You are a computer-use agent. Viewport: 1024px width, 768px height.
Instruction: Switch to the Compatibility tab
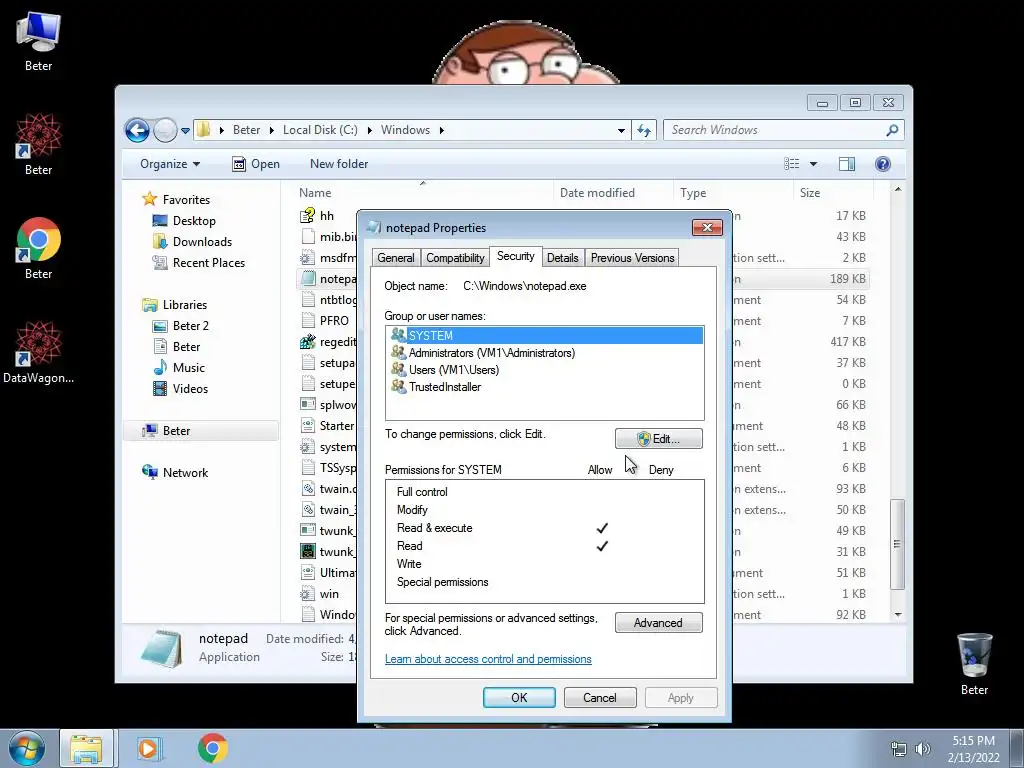point(455,258)
